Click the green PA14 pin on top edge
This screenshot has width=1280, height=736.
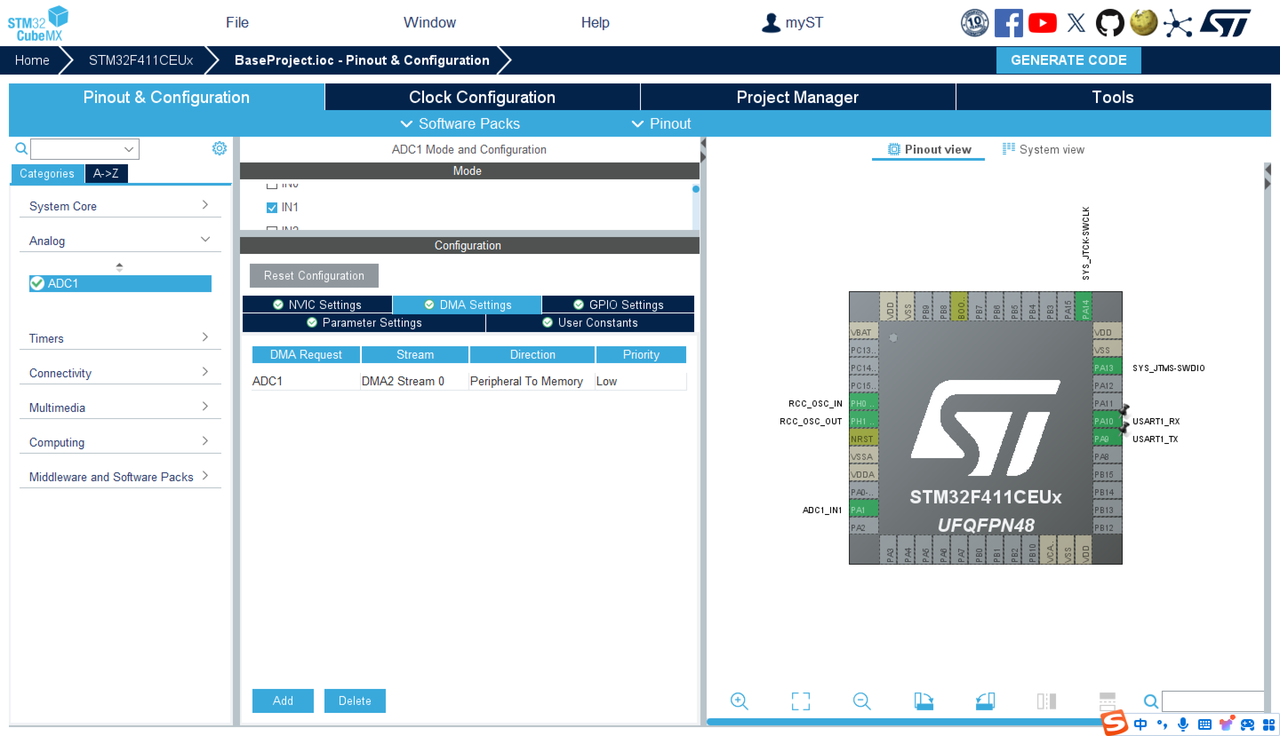[x=1085, y=306]
